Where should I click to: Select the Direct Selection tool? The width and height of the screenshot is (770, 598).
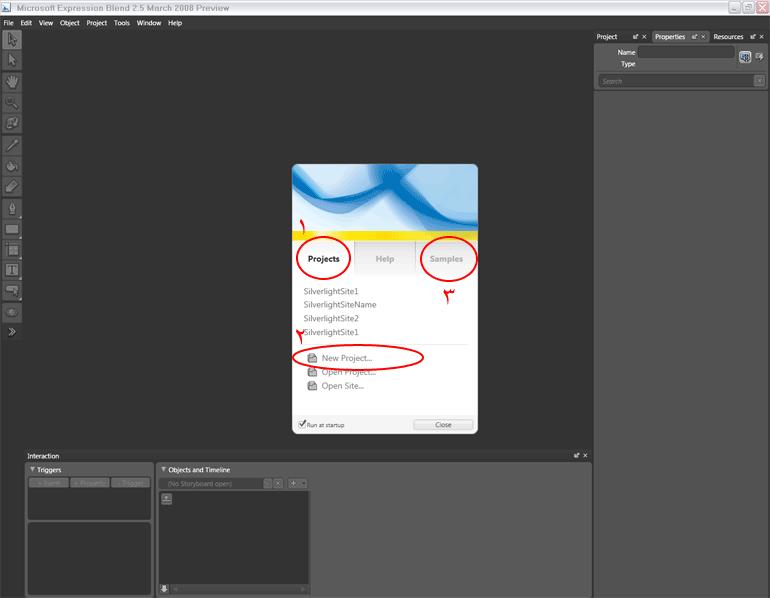[12, 60]
